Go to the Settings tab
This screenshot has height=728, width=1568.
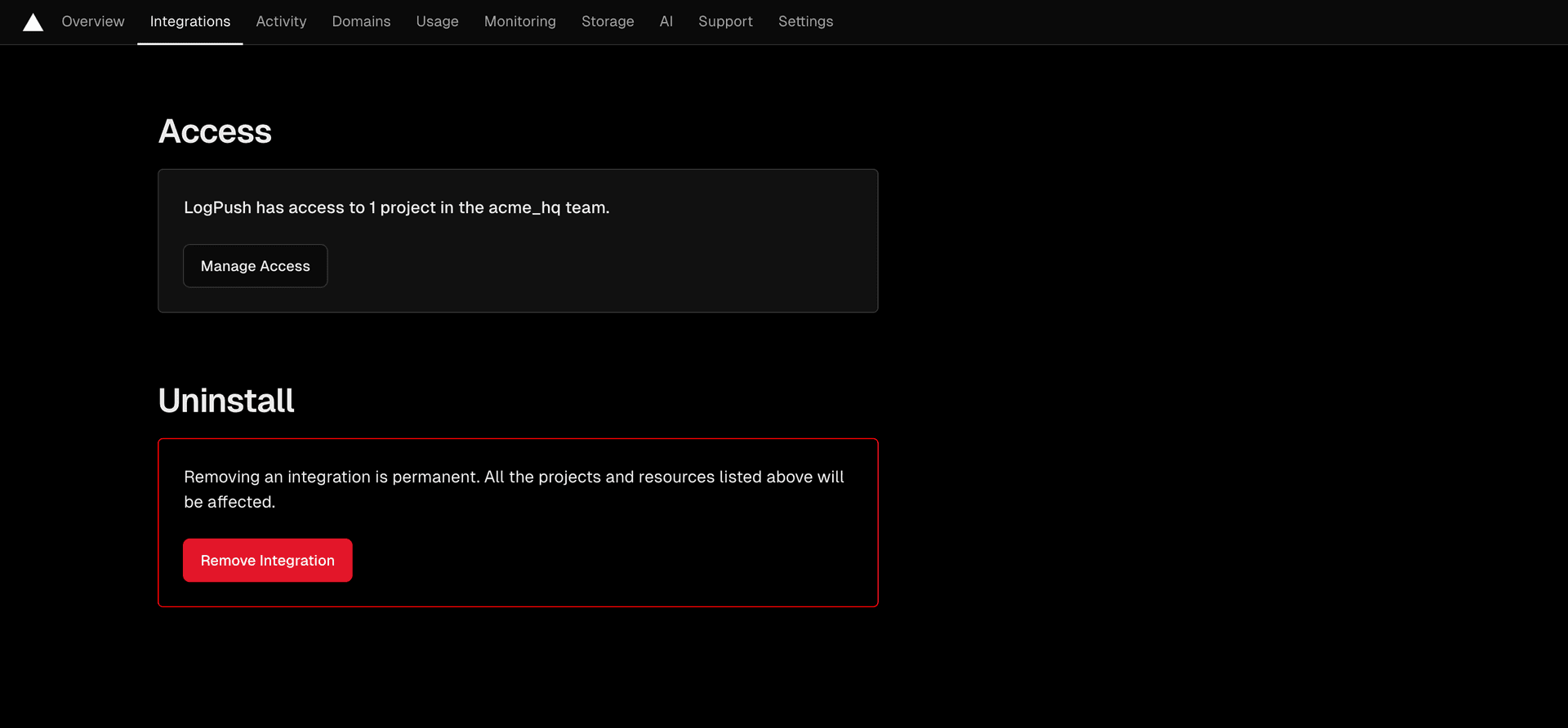coord(805,21)
